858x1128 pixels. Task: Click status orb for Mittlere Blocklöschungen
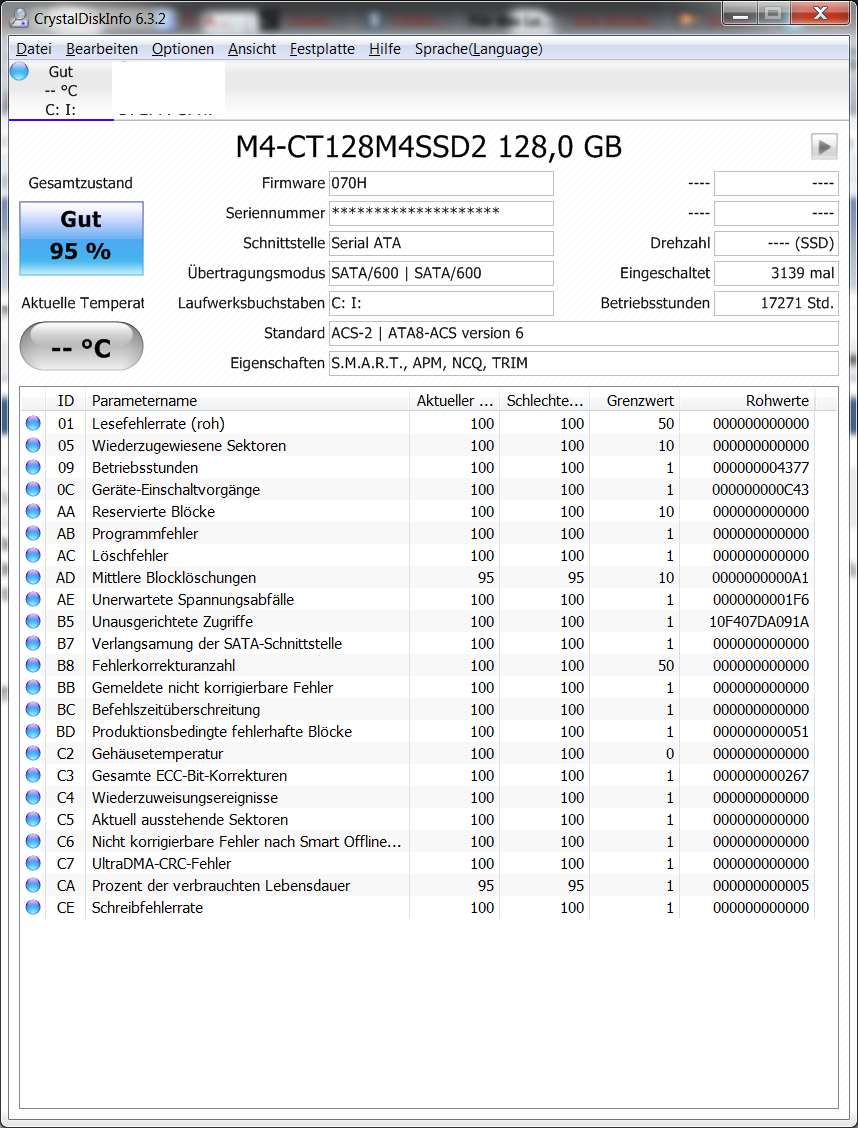coord(32,577)
